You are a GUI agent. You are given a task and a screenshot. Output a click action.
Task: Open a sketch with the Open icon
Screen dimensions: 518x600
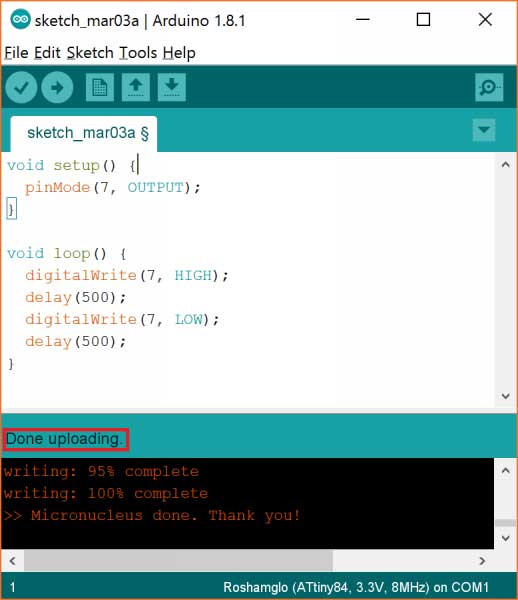pyautogui.click(x=135, y=88)
